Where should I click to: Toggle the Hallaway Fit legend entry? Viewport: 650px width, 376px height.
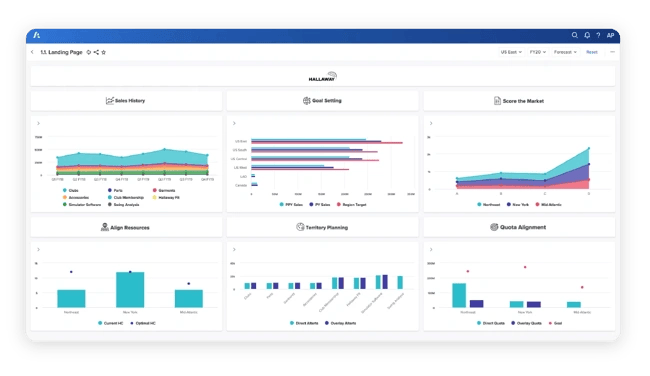166,197
